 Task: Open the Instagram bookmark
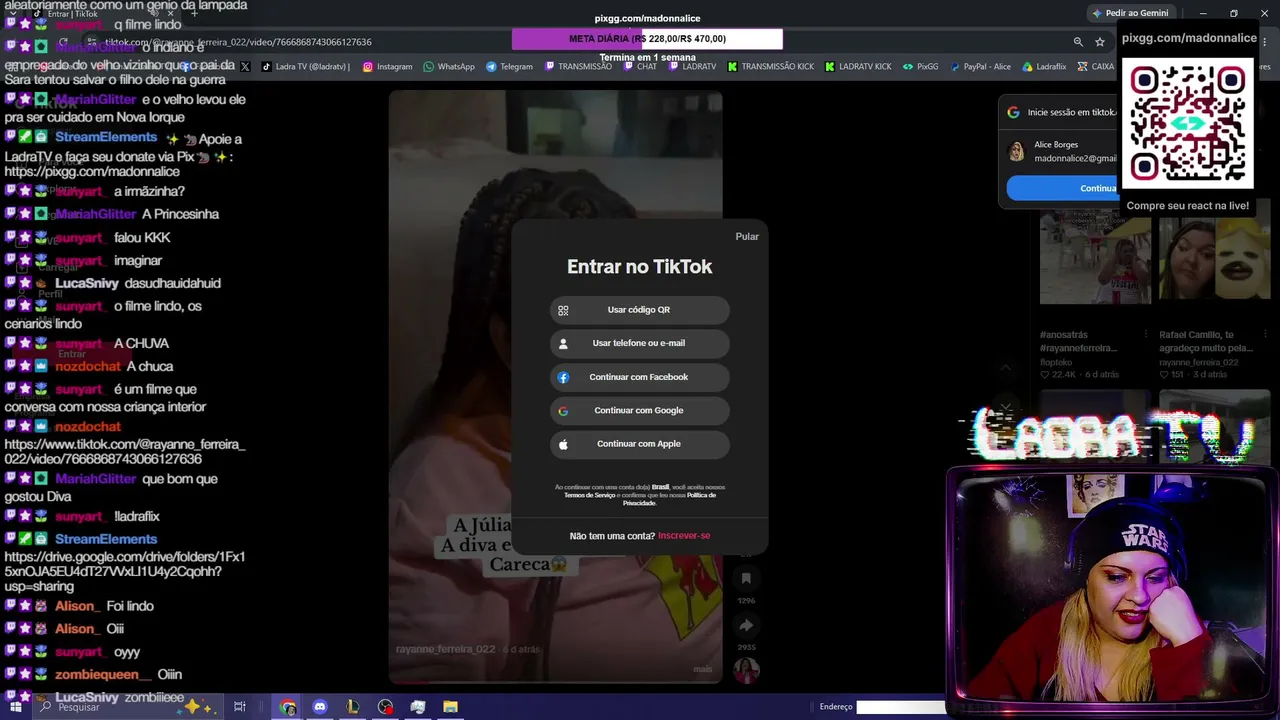[387, 67]
